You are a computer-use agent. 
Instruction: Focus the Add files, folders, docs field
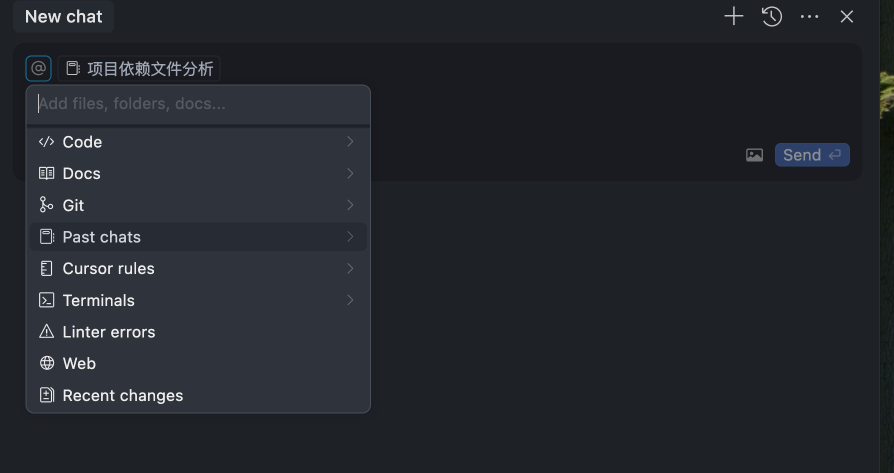pyautogui.click(x=198, y=103)
